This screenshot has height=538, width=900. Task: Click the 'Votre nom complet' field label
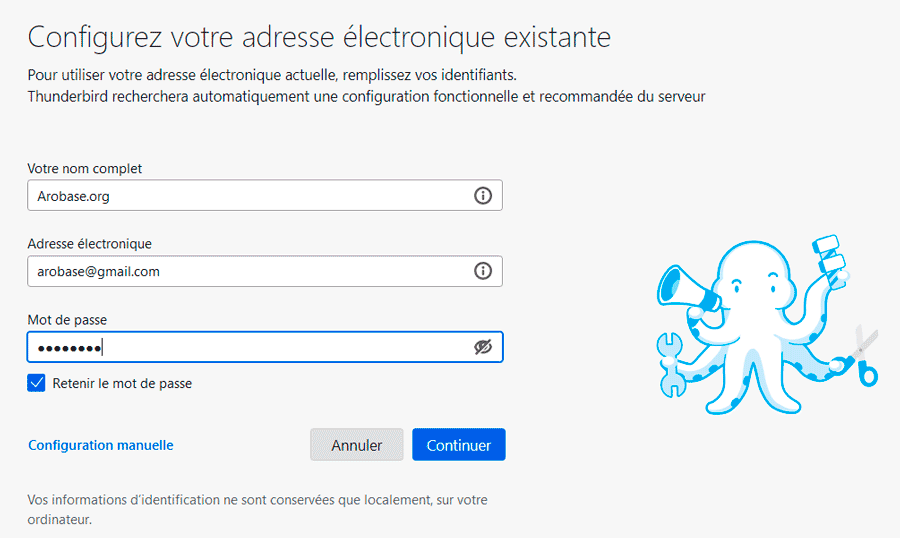tap(84, 168)
